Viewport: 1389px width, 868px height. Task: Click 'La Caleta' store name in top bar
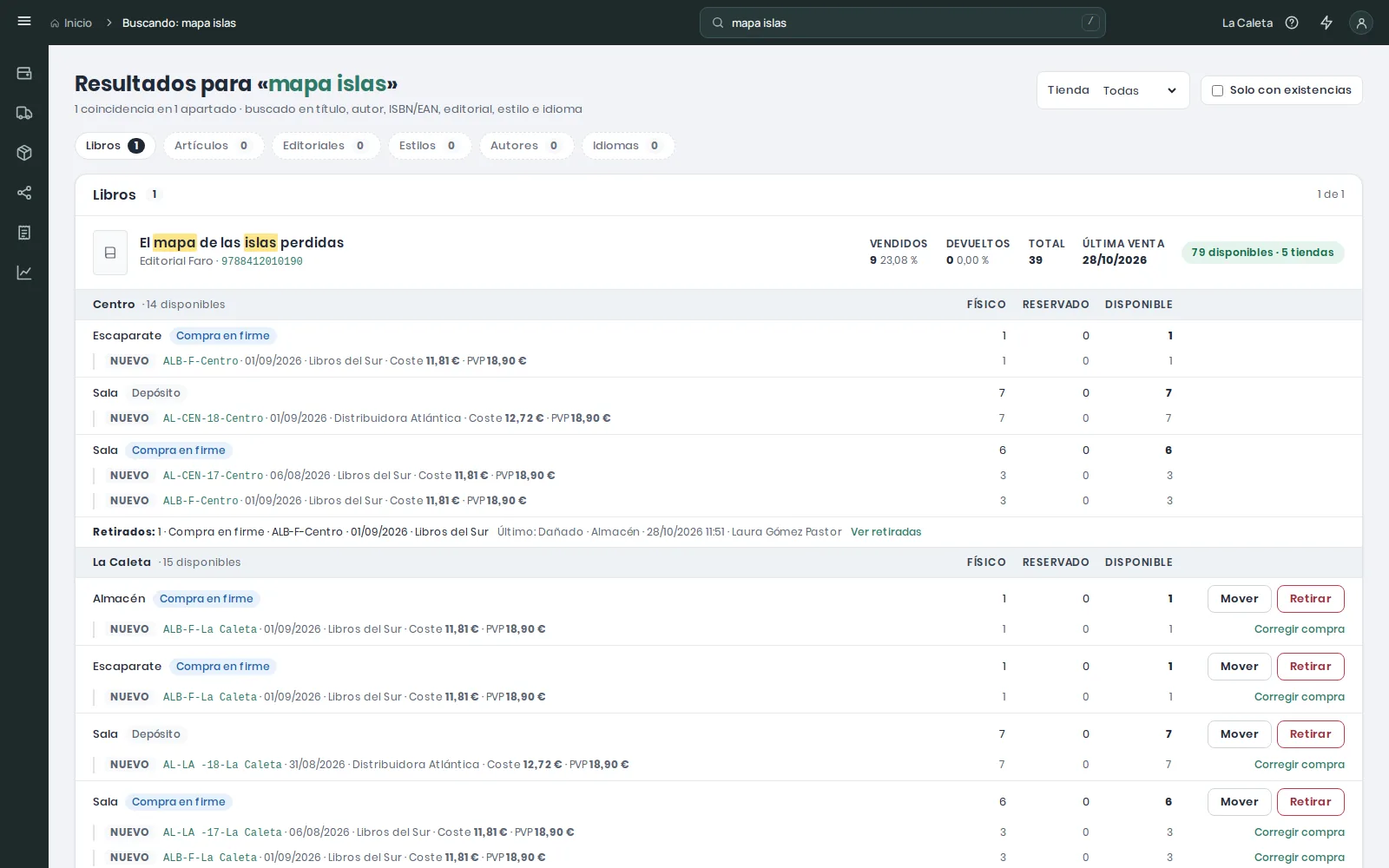tap(1247, 23)
